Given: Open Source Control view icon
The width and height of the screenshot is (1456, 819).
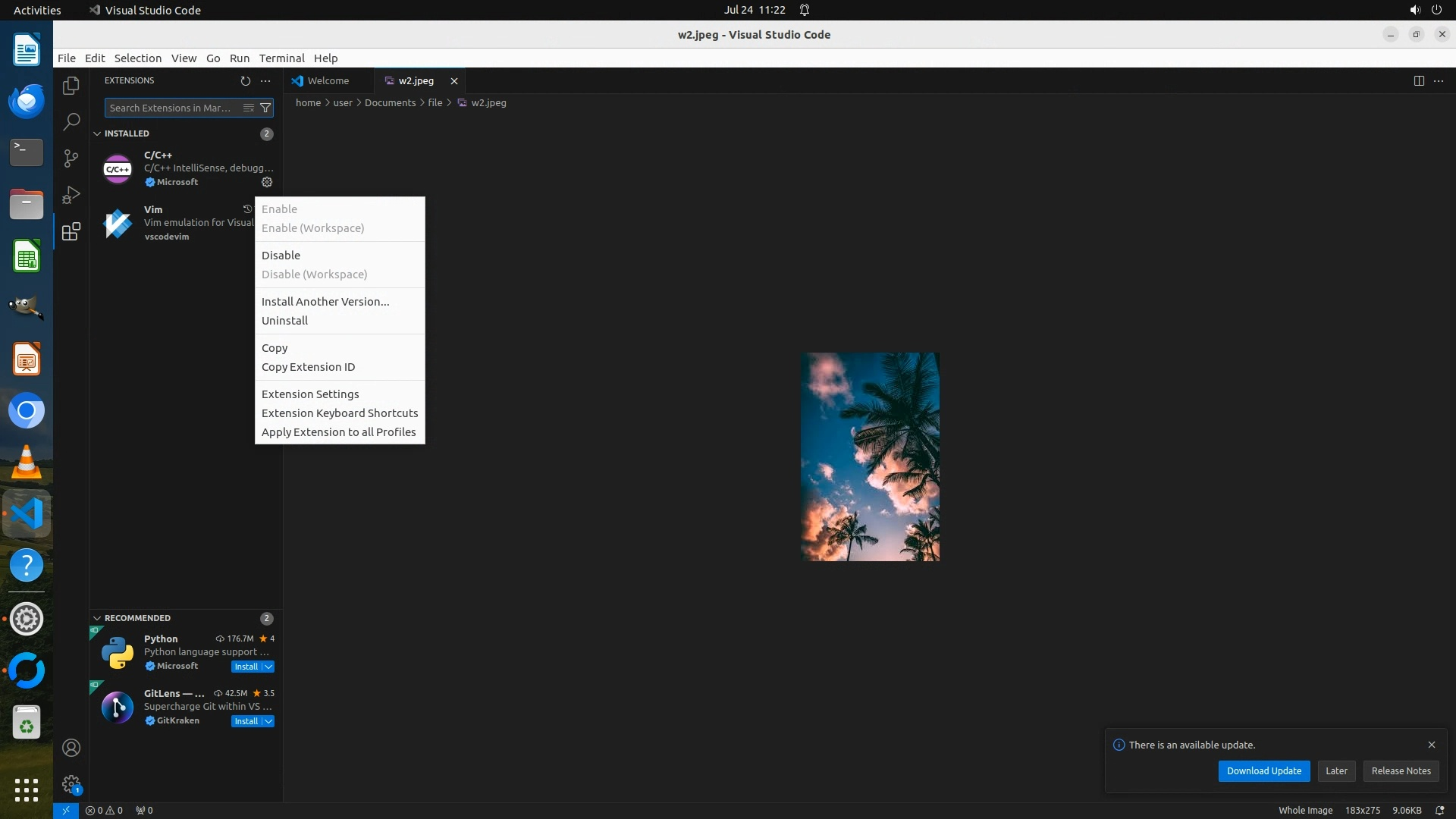Looking at the screenshot, I should tap(71, 158).
